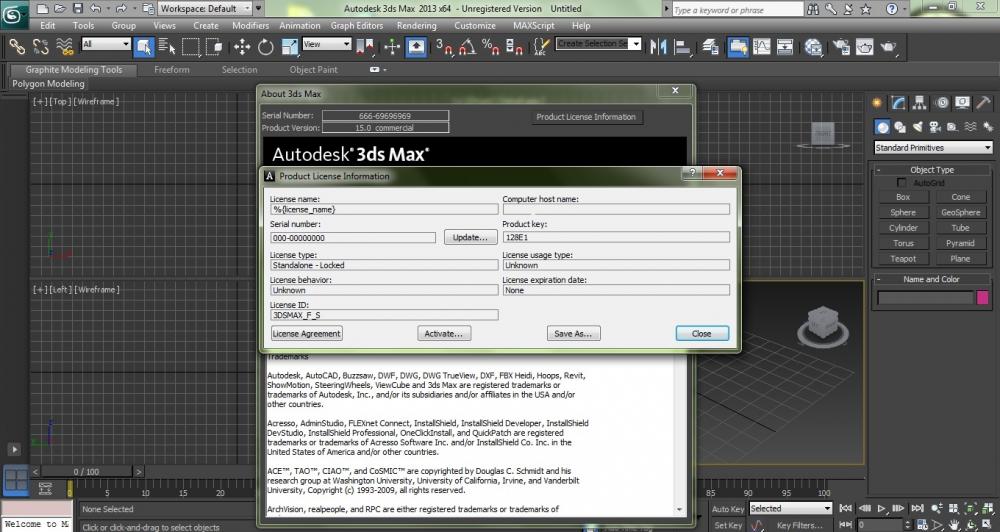Open the MAXScript menu
Viewport: 1000px width, 532px height.
pos(533,26)
